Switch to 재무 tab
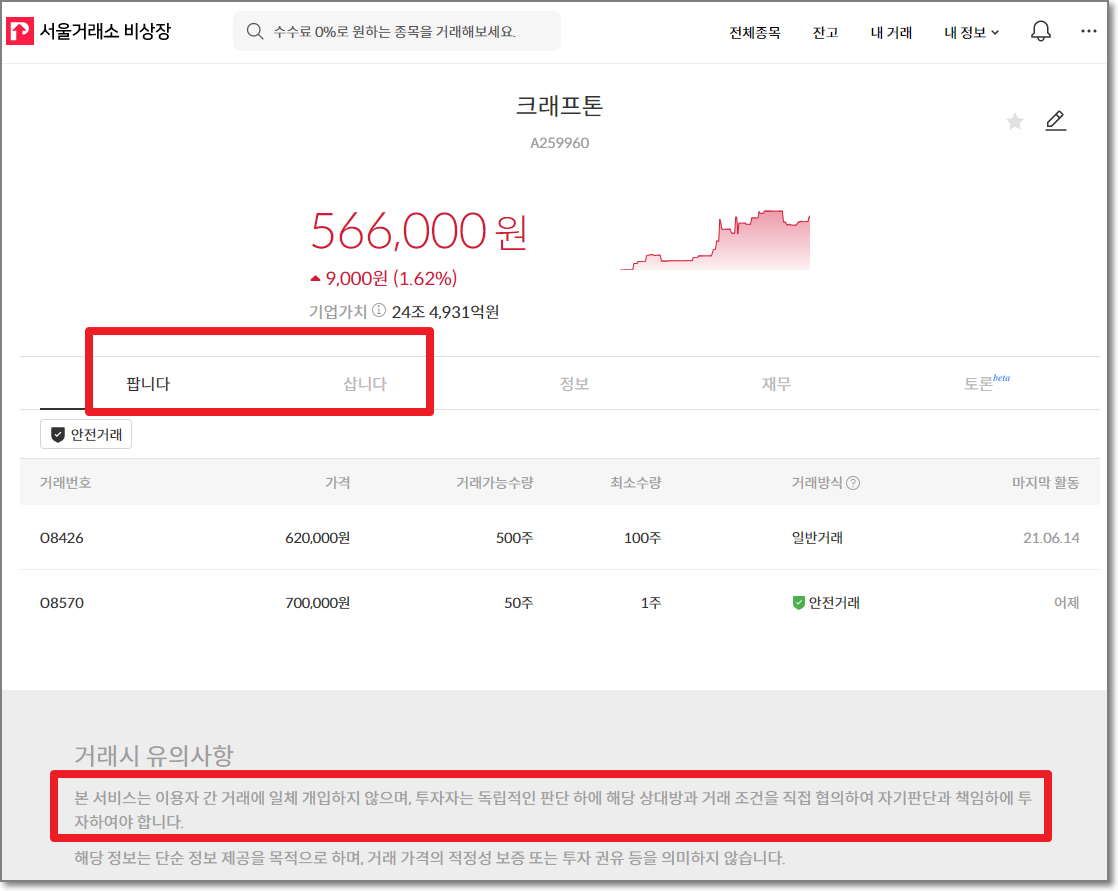The image size is (1118, 891). click(x=776, y=384)
